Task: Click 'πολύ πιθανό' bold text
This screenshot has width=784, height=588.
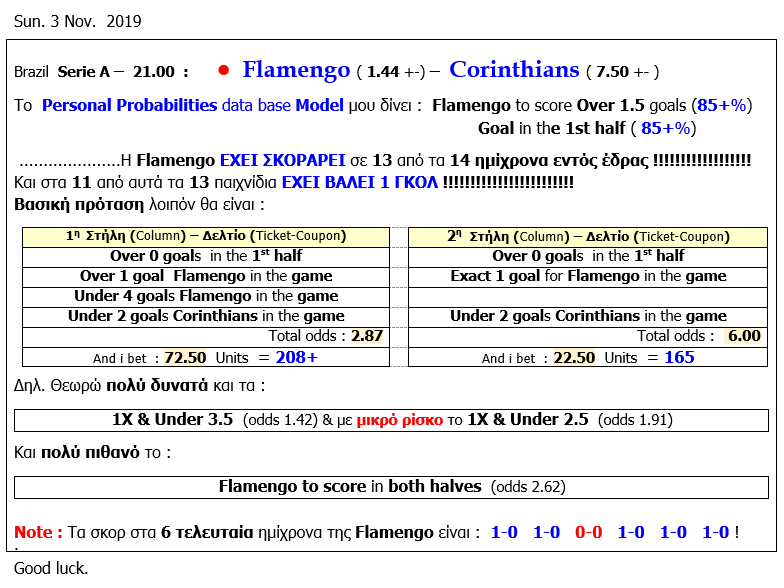Action: coord(90,453)
